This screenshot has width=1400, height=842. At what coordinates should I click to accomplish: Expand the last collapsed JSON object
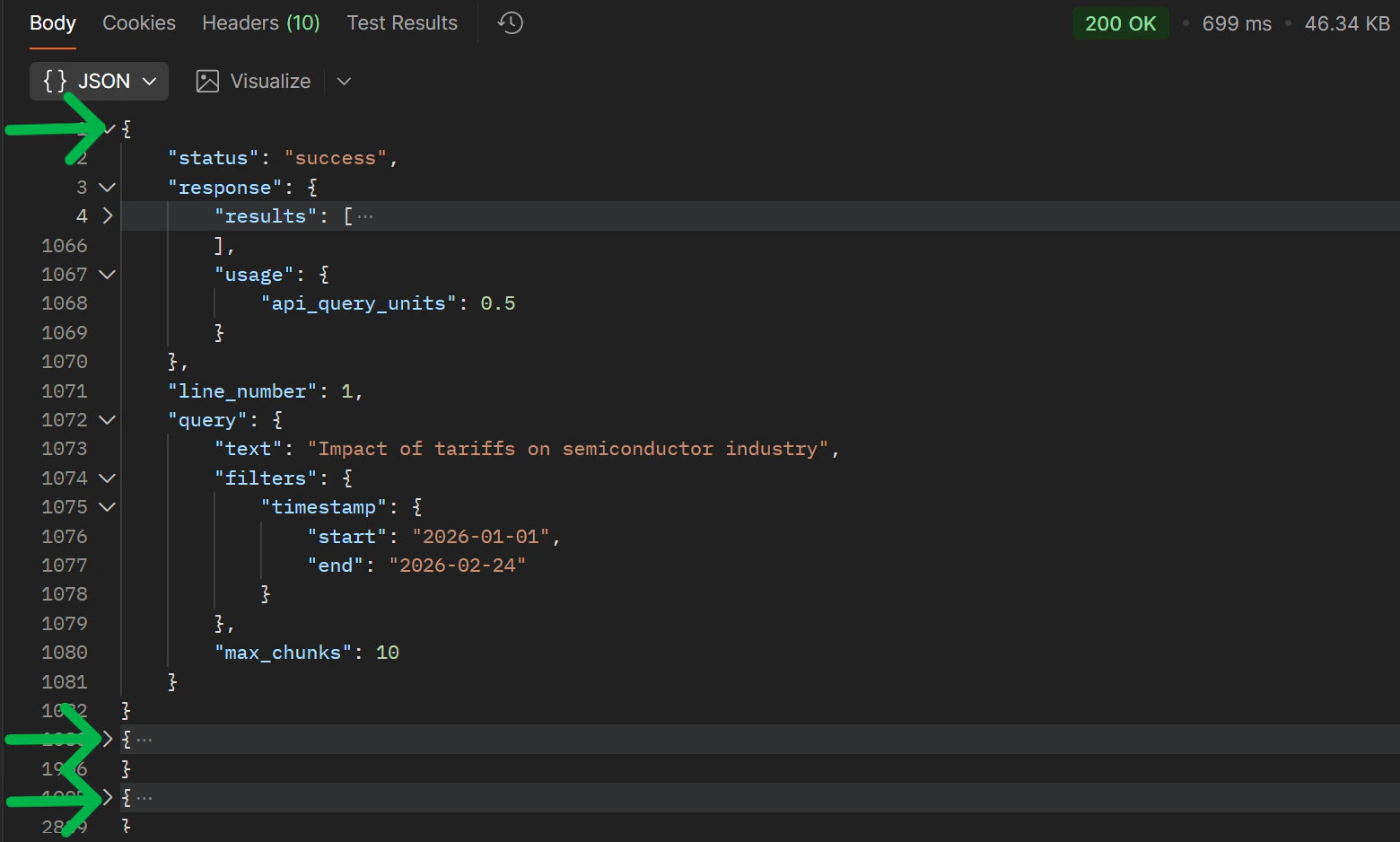107,796
